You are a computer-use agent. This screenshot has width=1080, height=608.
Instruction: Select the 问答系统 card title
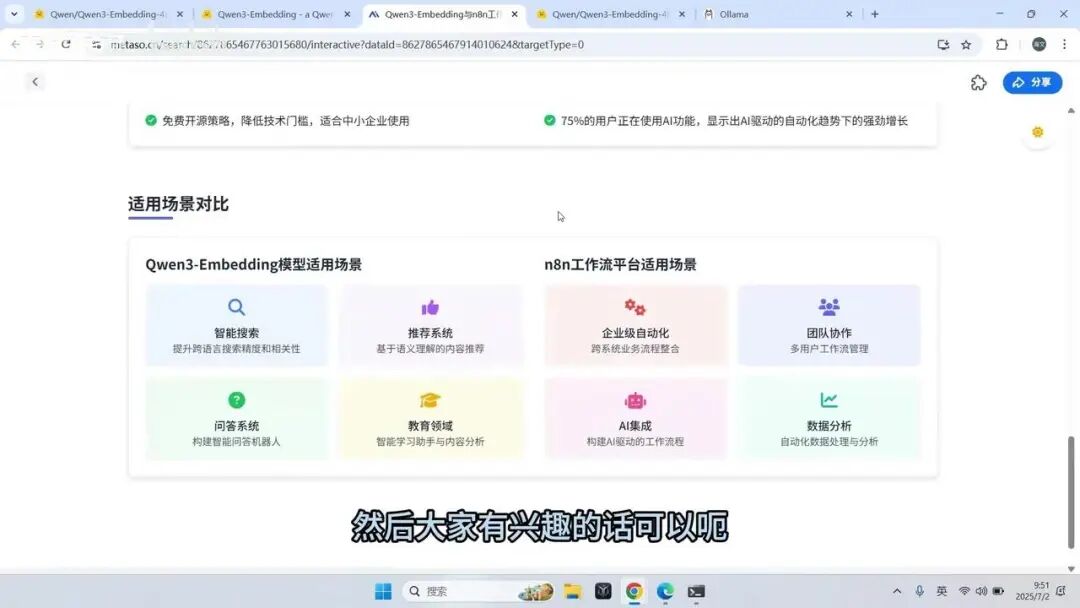(x=236, y=426)
